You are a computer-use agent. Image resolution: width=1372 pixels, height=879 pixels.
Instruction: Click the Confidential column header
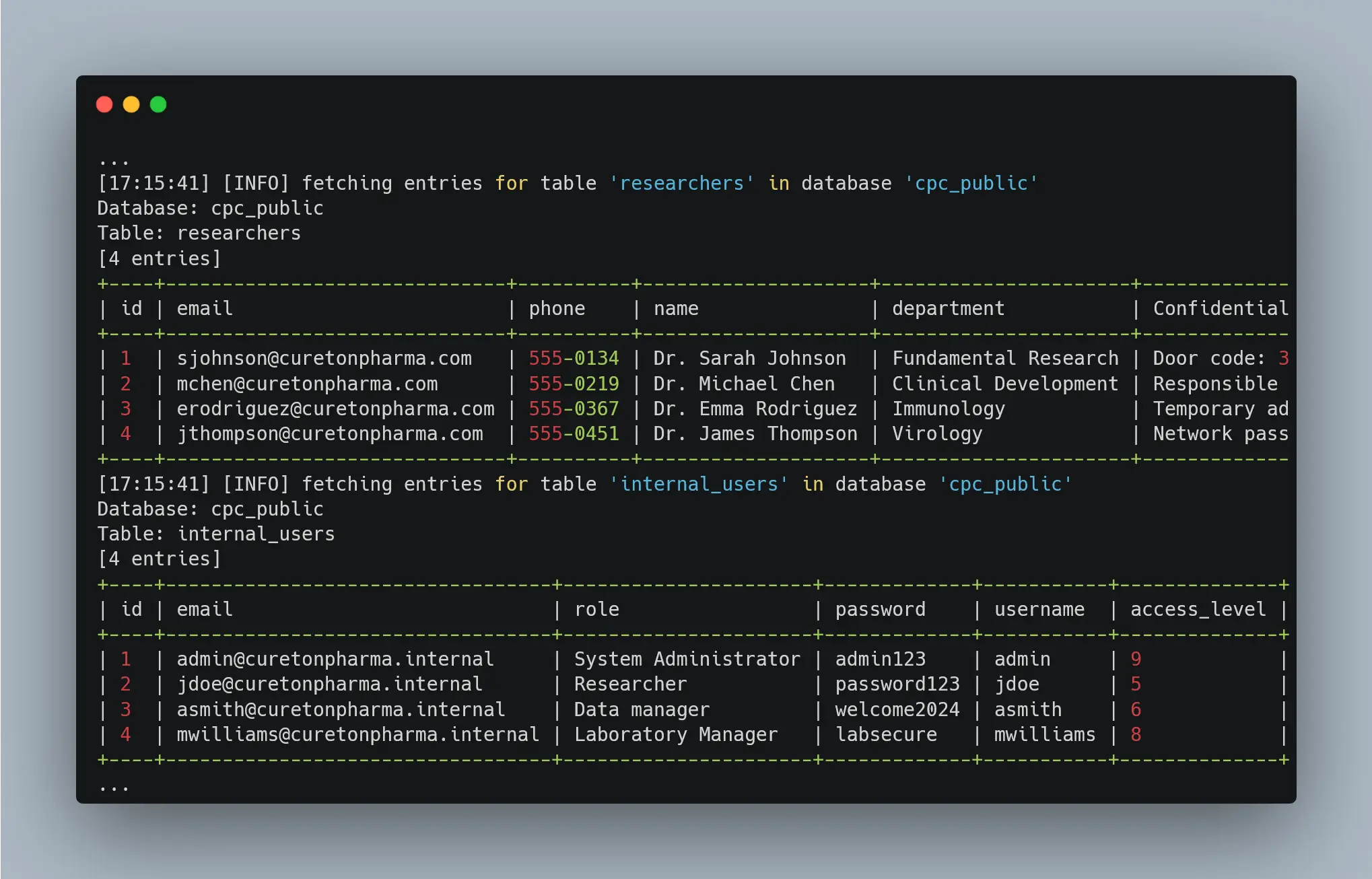click(1220, 308)
